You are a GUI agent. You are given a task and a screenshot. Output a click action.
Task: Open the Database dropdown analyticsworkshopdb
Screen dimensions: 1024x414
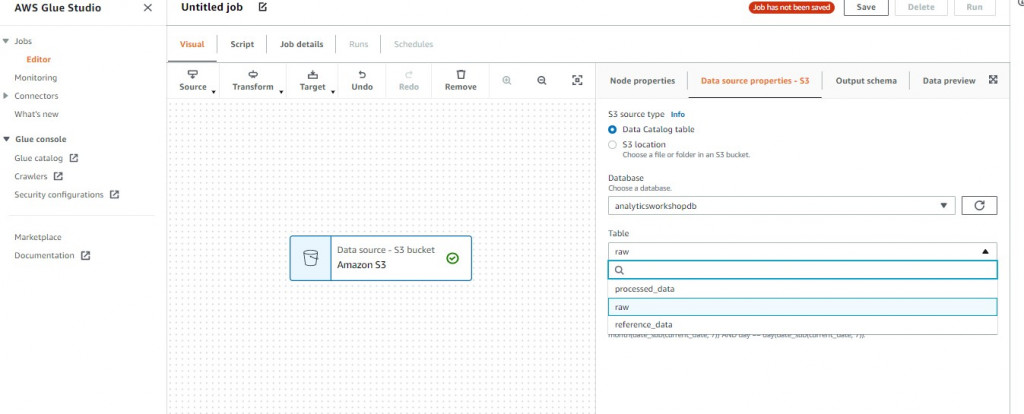click(x=782, y=205)
